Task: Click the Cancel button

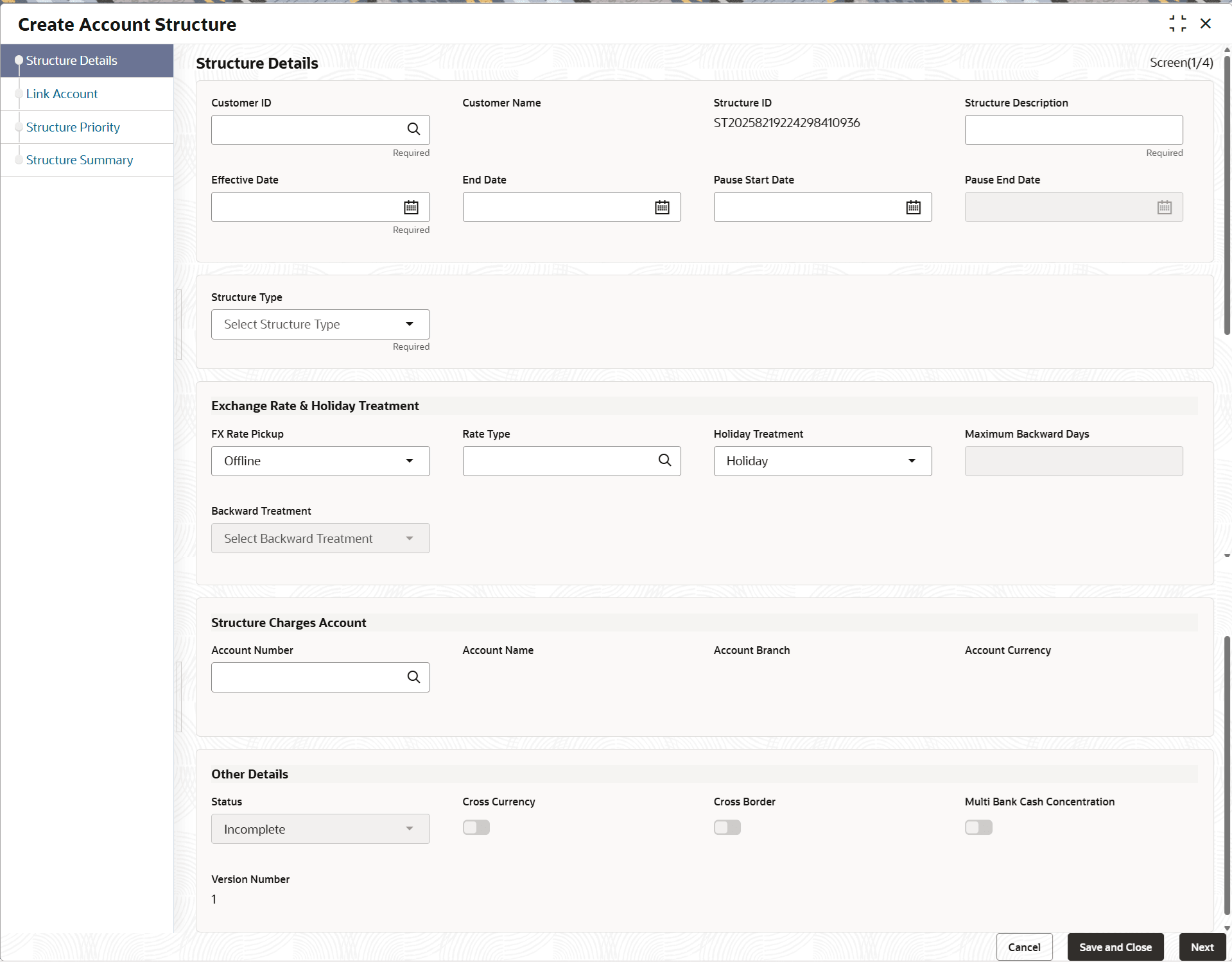Action: (x=1024, y=947)
